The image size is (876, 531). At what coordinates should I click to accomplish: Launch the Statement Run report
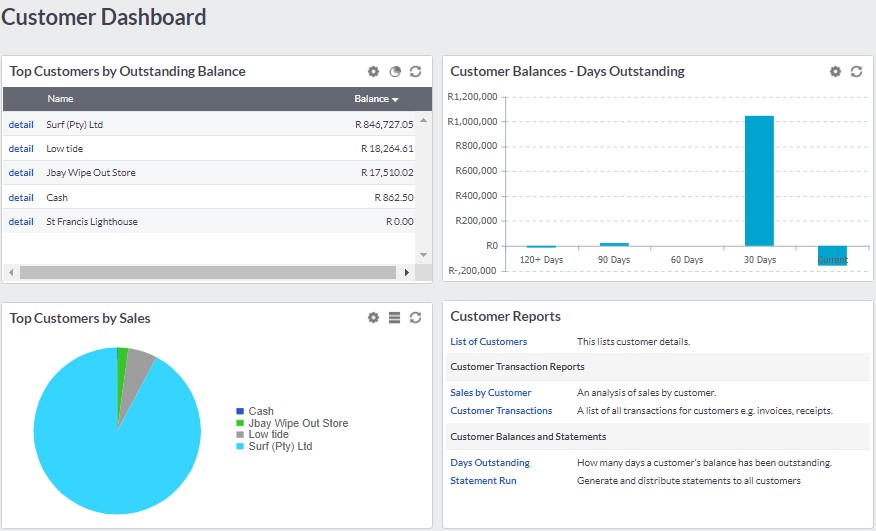483,481
